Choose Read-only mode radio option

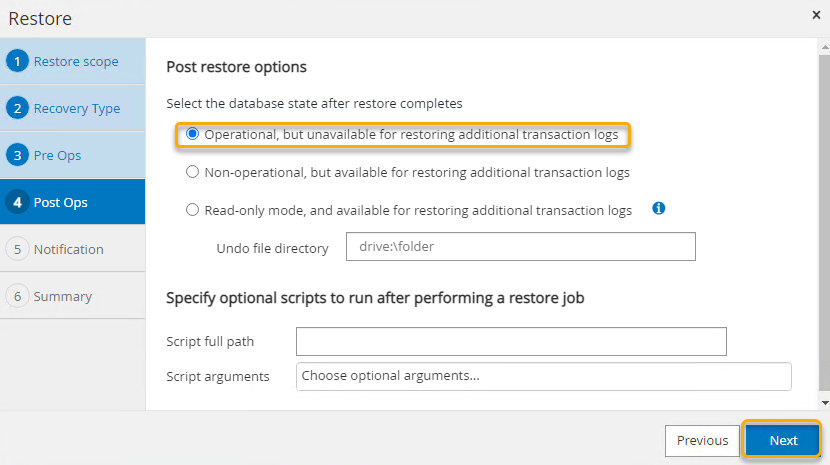point(193,210)
